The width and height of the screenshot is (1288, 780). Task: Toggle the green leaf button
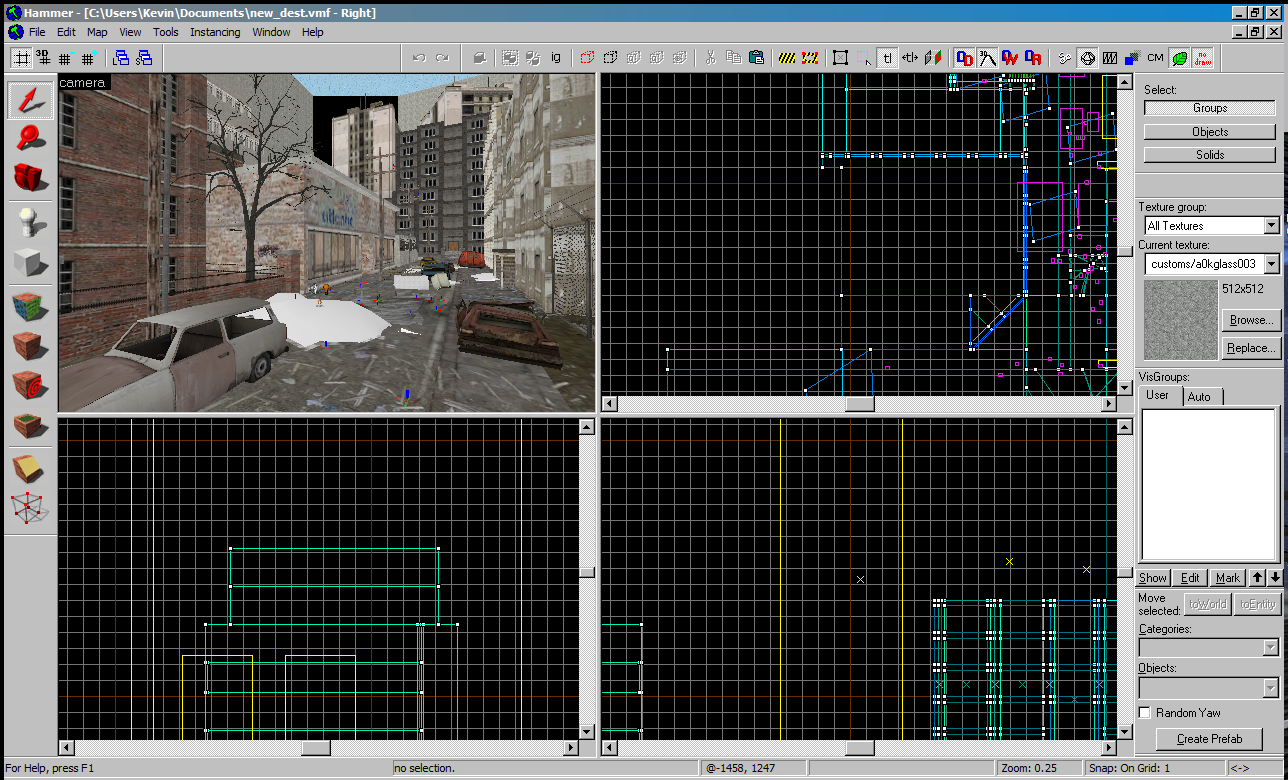point(1180,58)
